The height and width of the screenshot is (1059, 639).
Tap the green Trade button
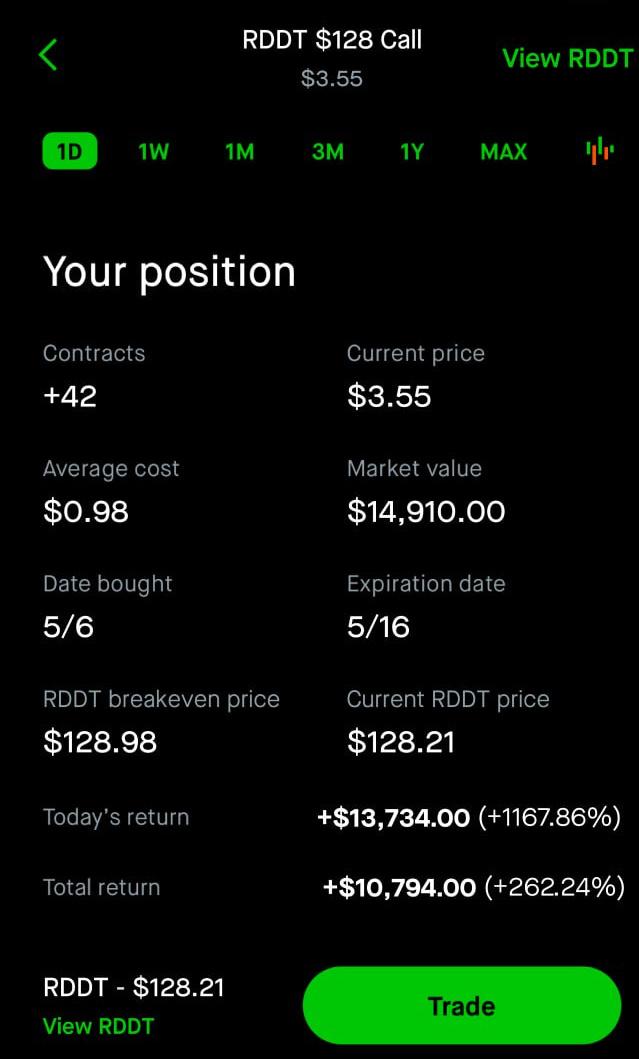(462, 1006)
